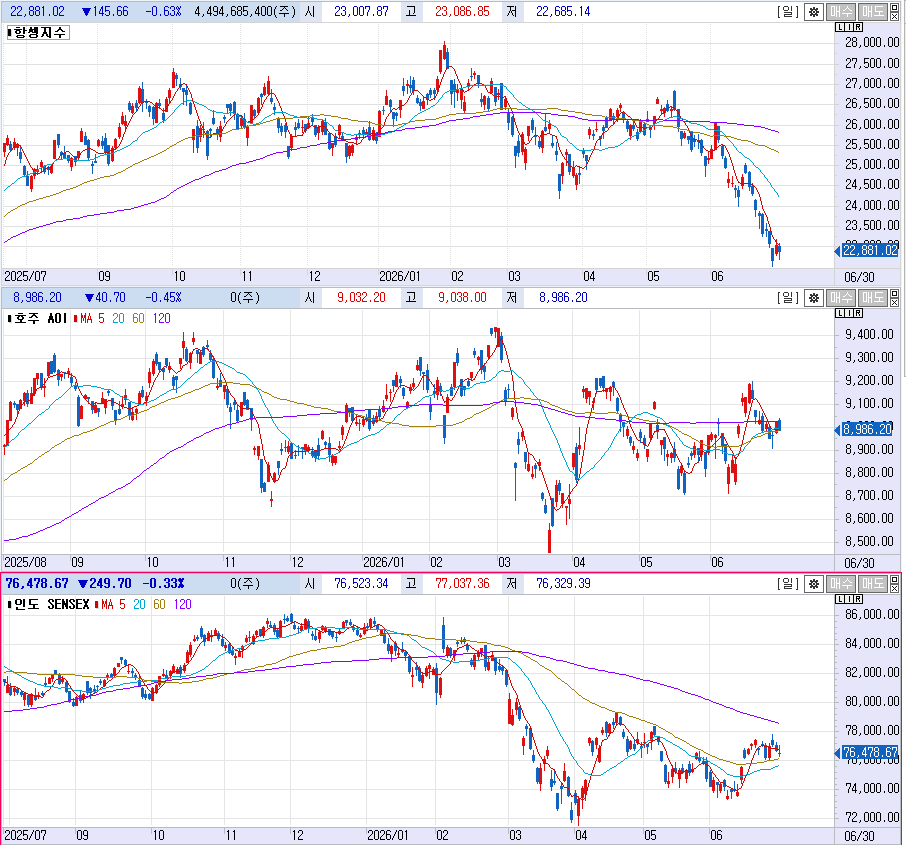Click Australia AOI open value 9,032.20
906x845 pixels.
(362, 298)
